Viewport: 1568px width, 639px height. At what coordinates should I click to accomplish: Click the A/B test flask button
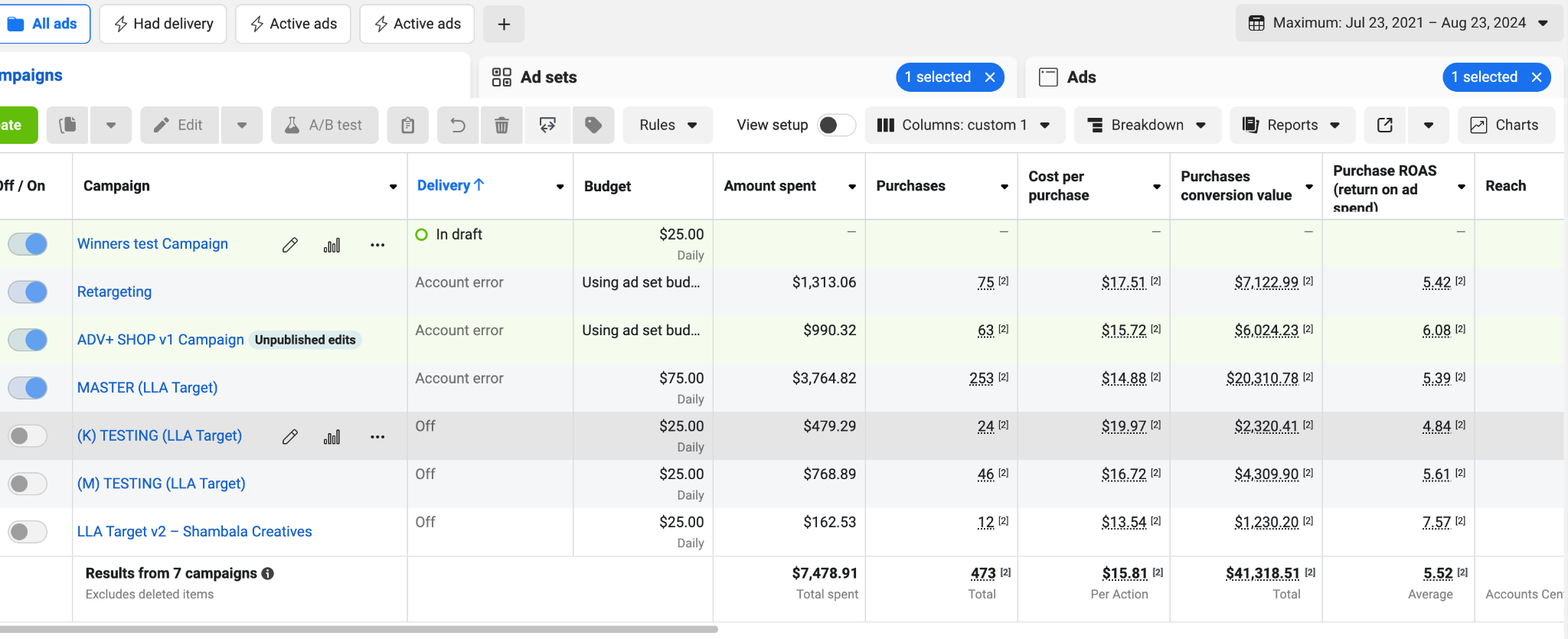[325, 125]
